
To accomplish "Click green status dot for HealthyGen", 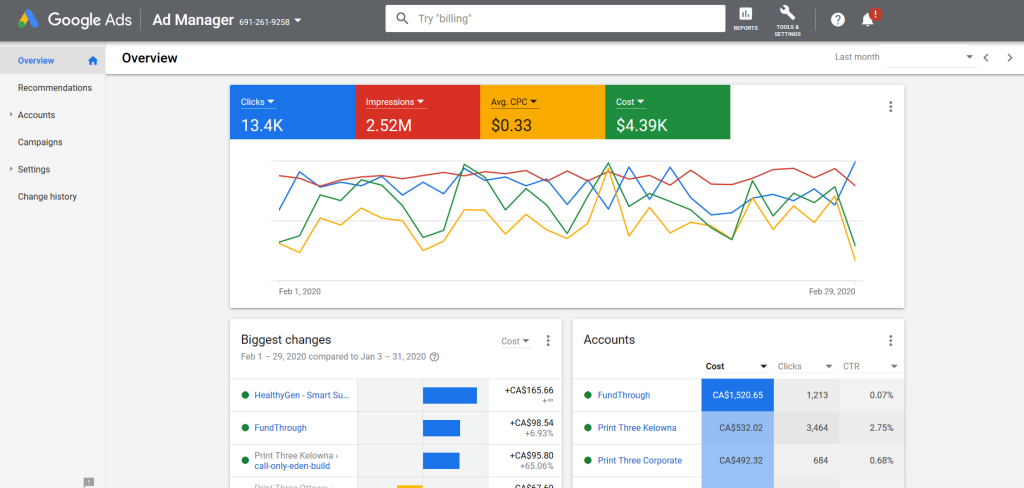I will tap(246, 395).
